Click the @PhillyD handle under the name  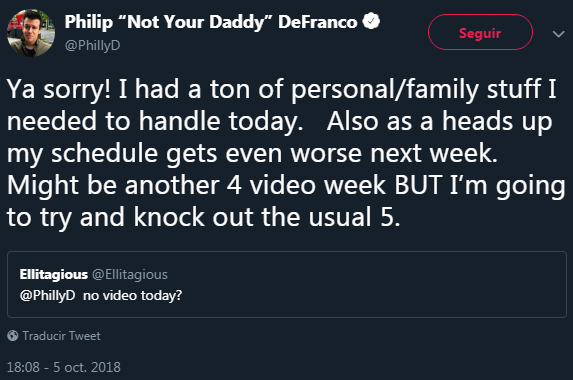92,45
